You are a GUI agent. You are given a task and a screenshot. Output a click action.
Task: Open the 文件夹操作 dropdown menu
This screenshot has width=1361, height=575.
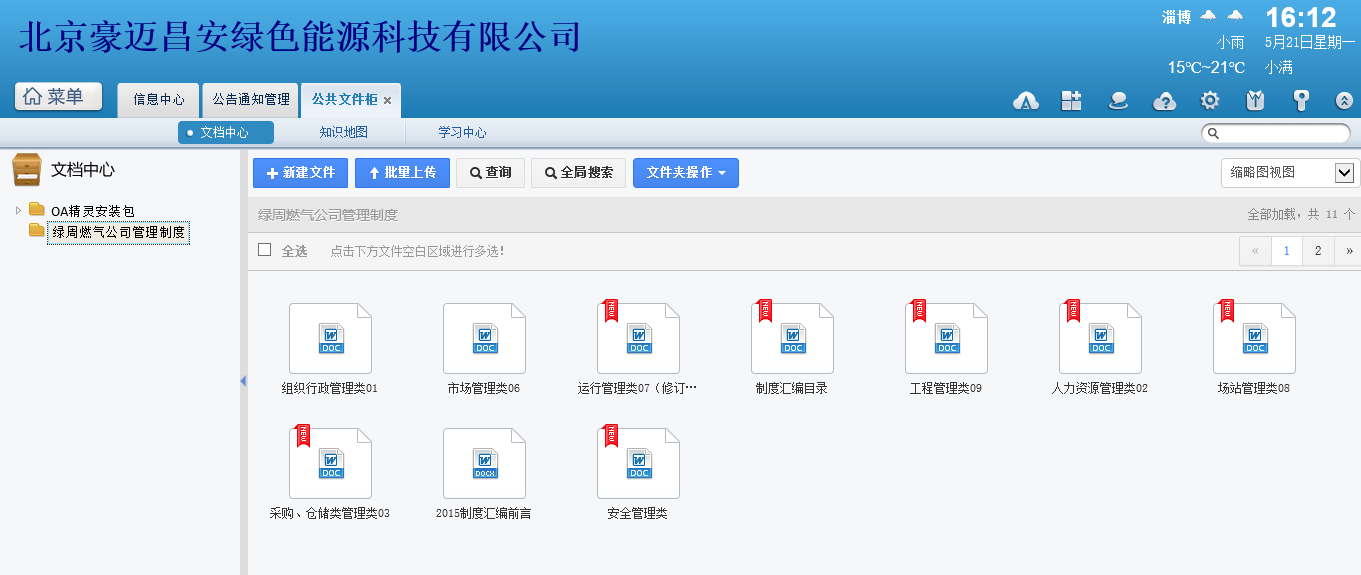(685, 172)
